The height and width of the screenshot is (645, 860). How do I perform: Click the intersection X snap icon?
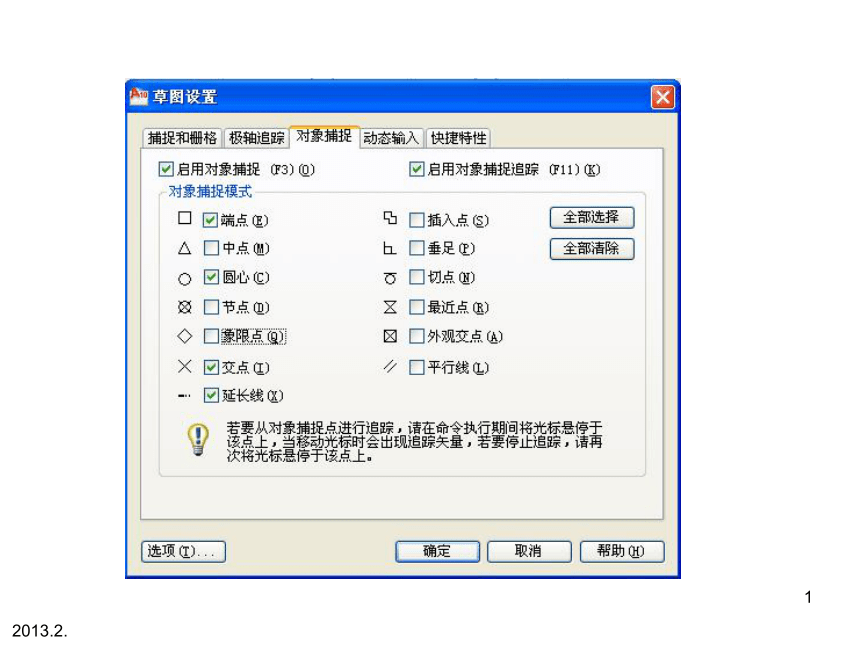185,366
